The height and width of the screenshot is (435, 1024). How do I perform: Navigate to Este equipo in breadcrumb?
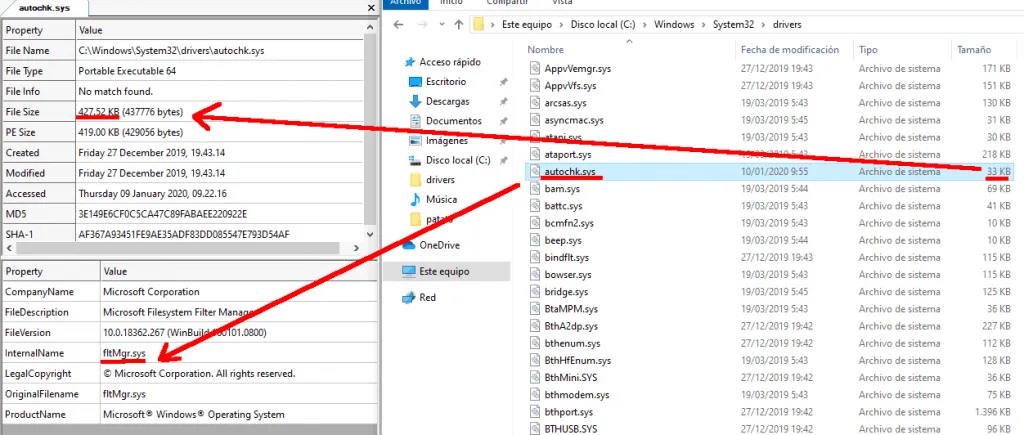click(527, 25)
